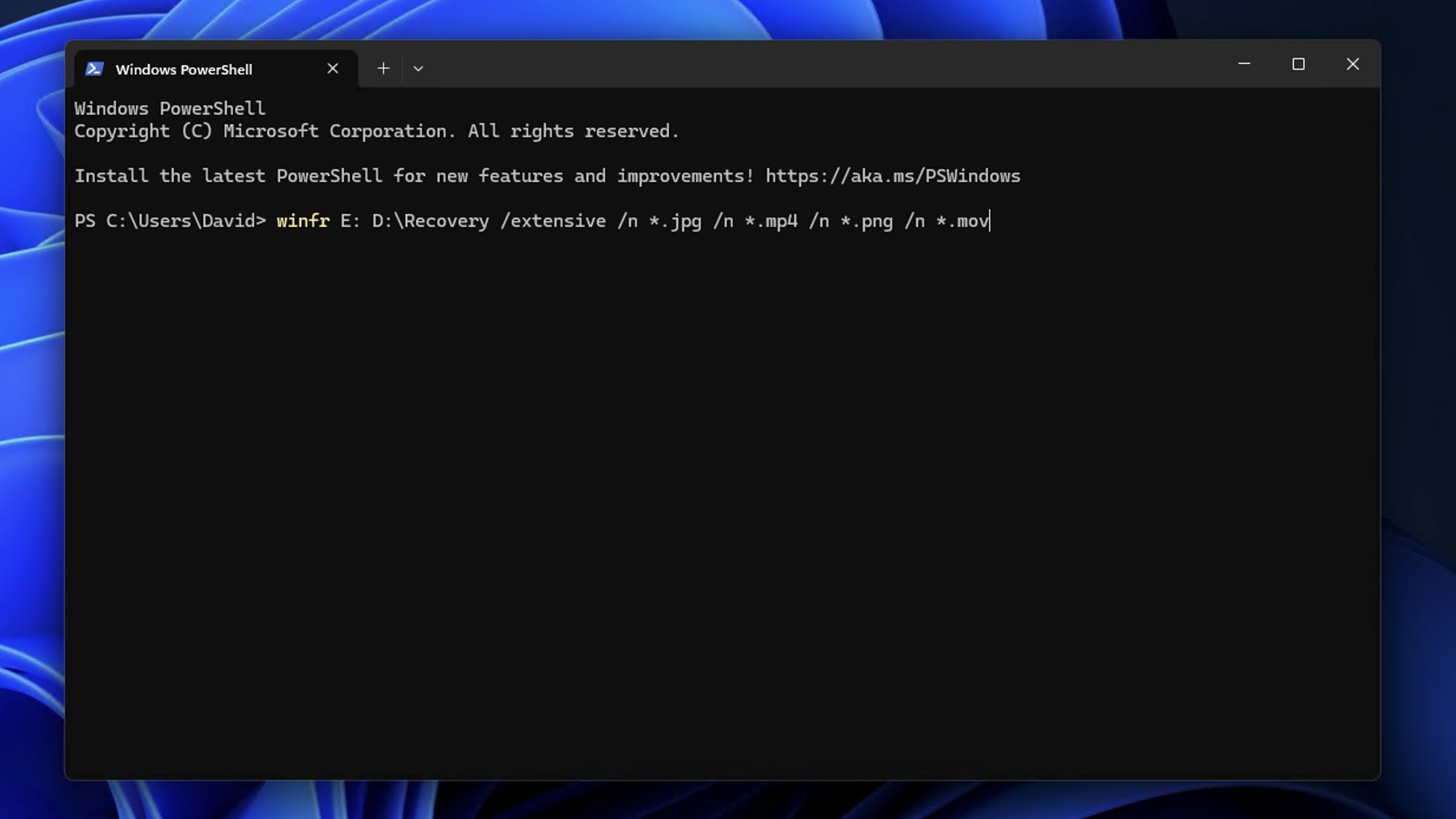1456x819 pixels.
Task: Click the E: source drive argument
Action: [350, 221]
